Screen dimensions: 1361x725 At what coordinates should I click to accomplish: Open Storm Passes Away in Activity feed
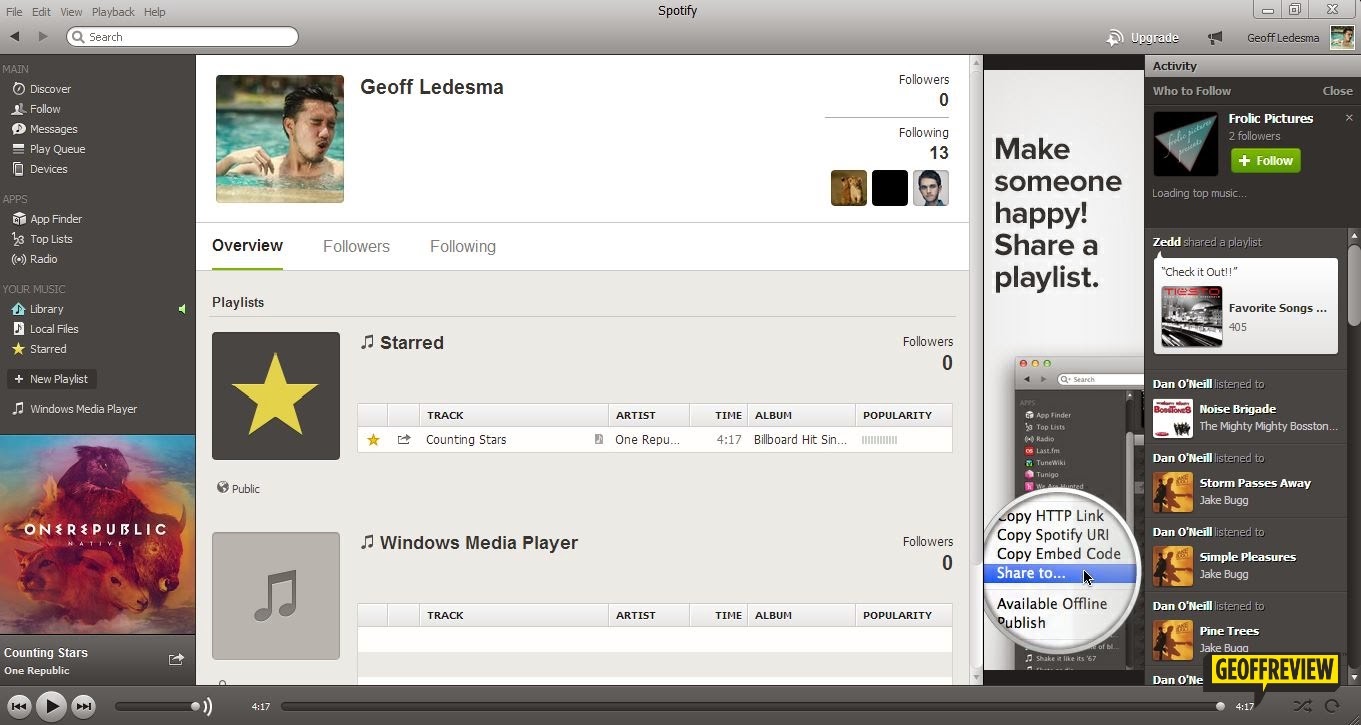[1255, 483]
